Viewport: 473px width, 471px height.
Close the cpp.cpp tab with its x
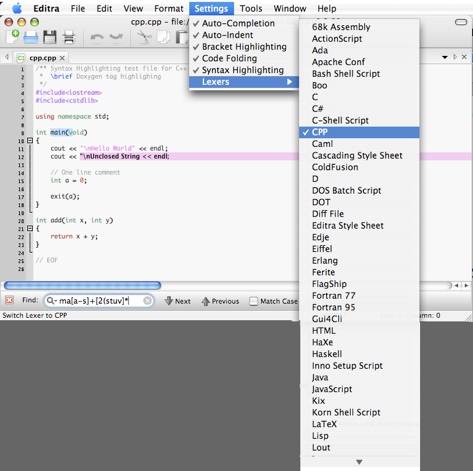(62, 58)
